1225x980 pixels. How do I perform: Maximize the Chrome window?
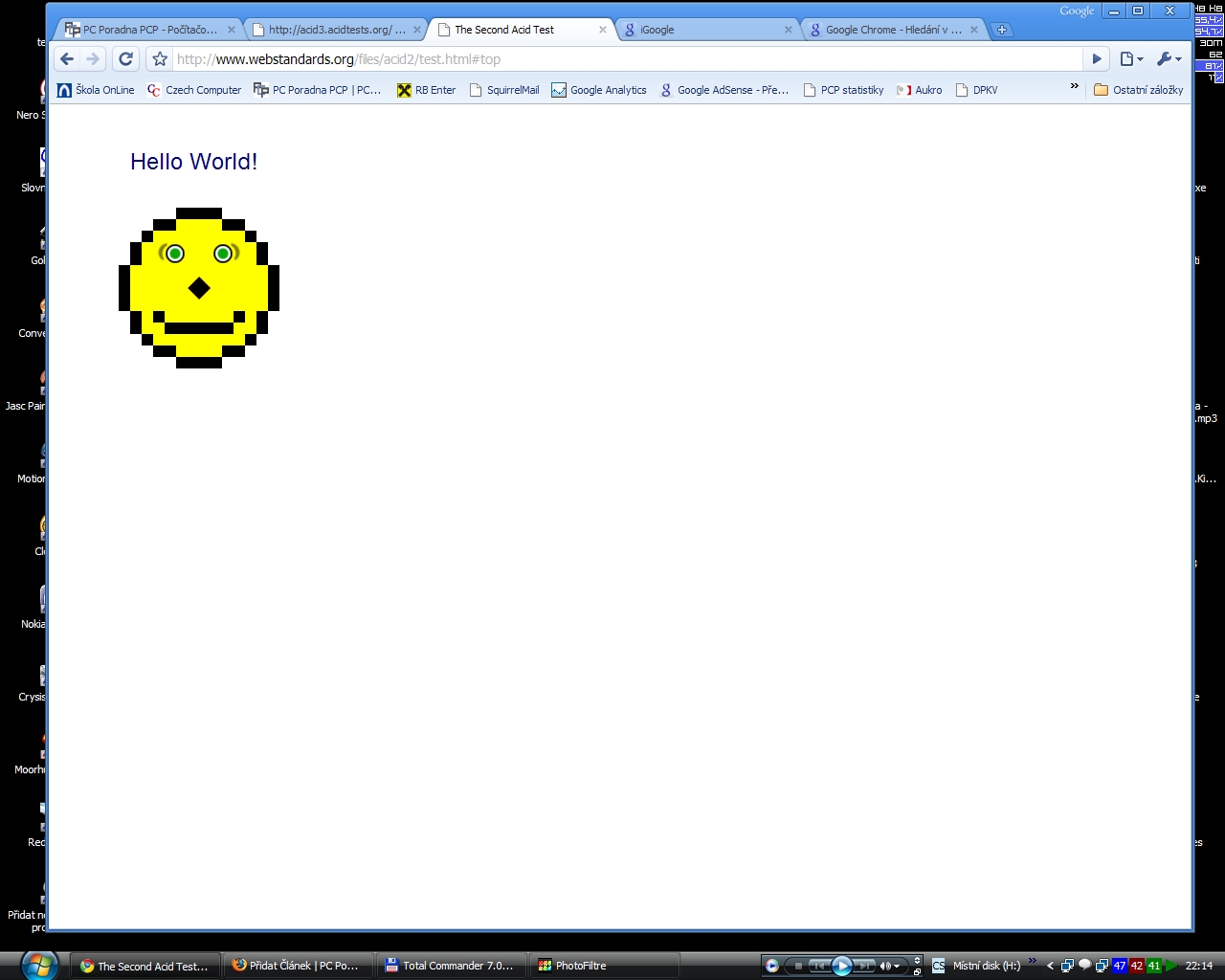click(x=1138, y=11)
